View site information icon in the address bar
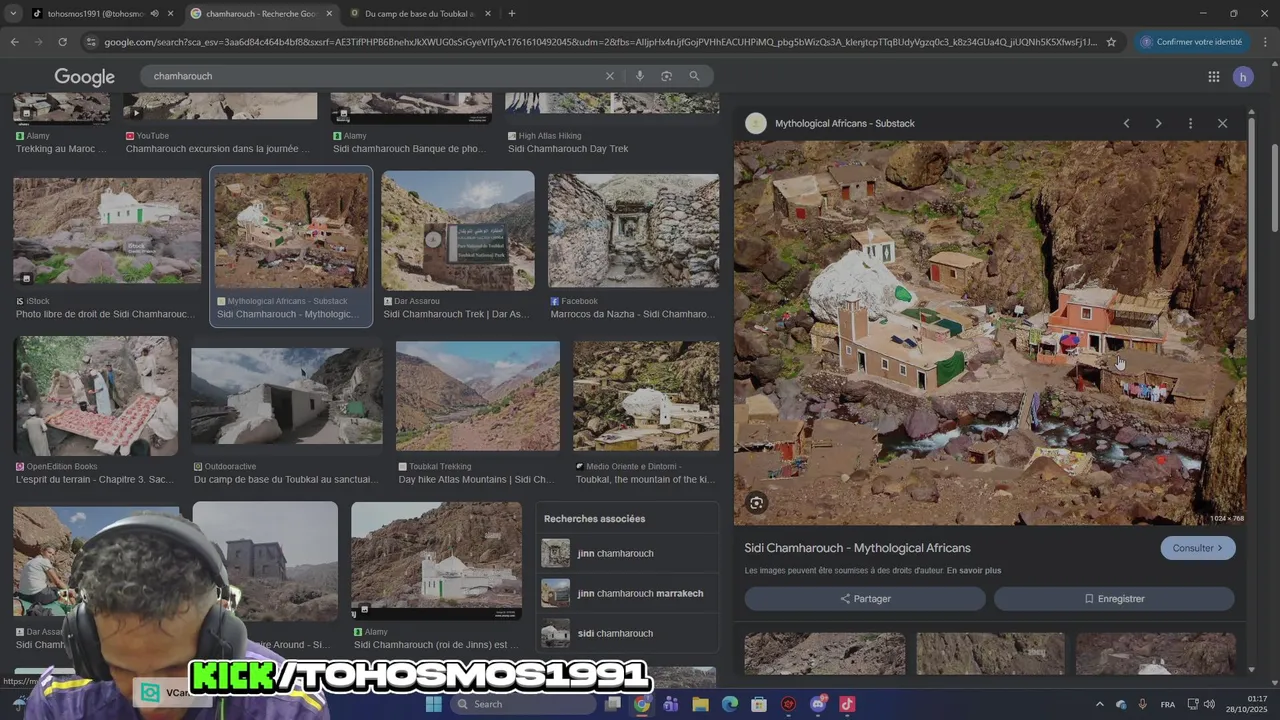This screenshot has height=720, width=1280. tap(91, 42)
